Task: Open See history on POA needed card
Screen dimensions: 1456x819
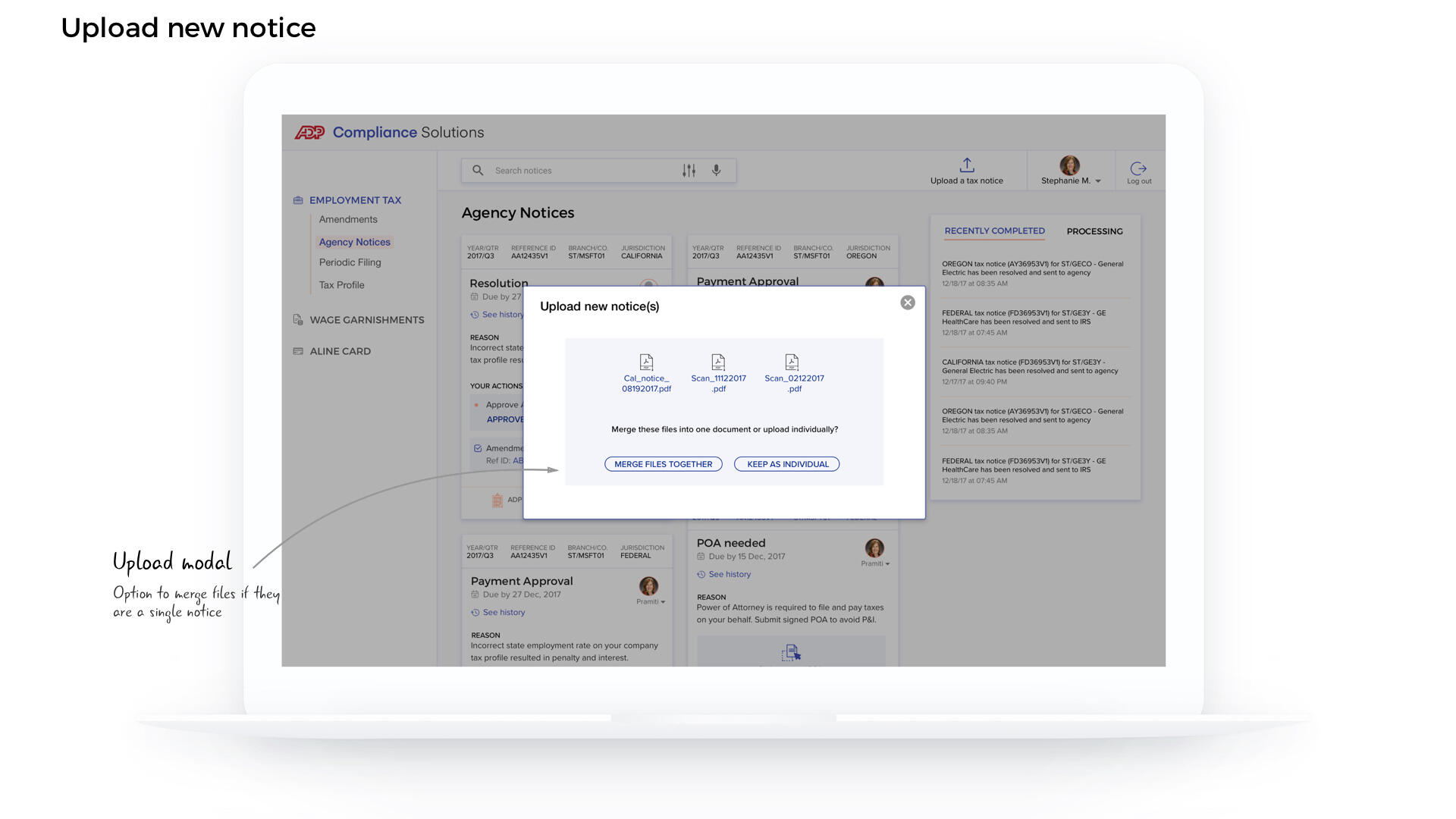Action: coord(729,574)
